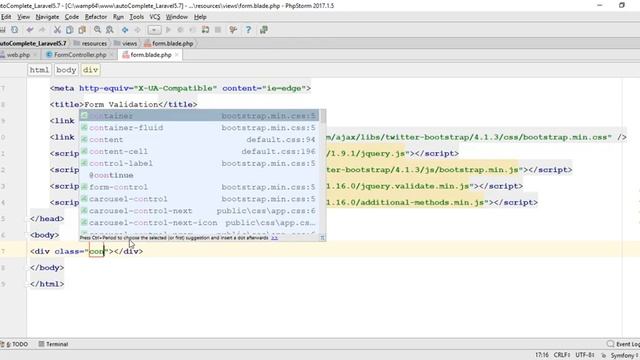Click the Stop square icon
Screen dimensions: 640x360
click(218, 30)
